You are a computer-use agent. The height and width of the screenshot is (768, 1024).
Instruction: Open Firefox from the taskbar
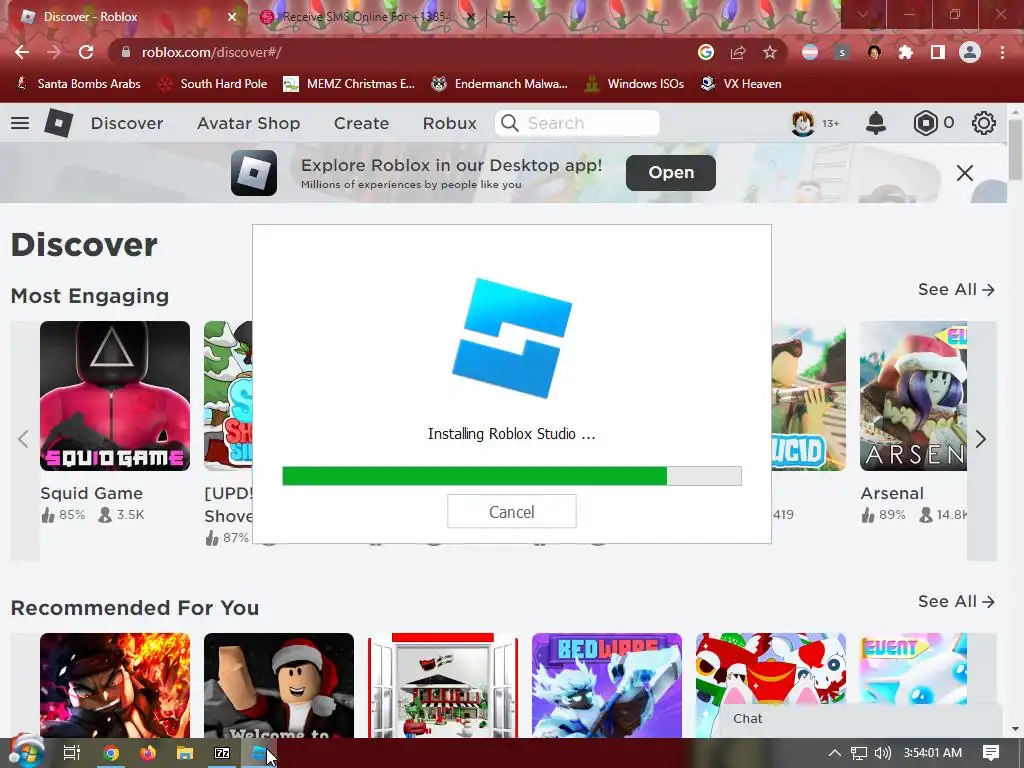point(148,753)
